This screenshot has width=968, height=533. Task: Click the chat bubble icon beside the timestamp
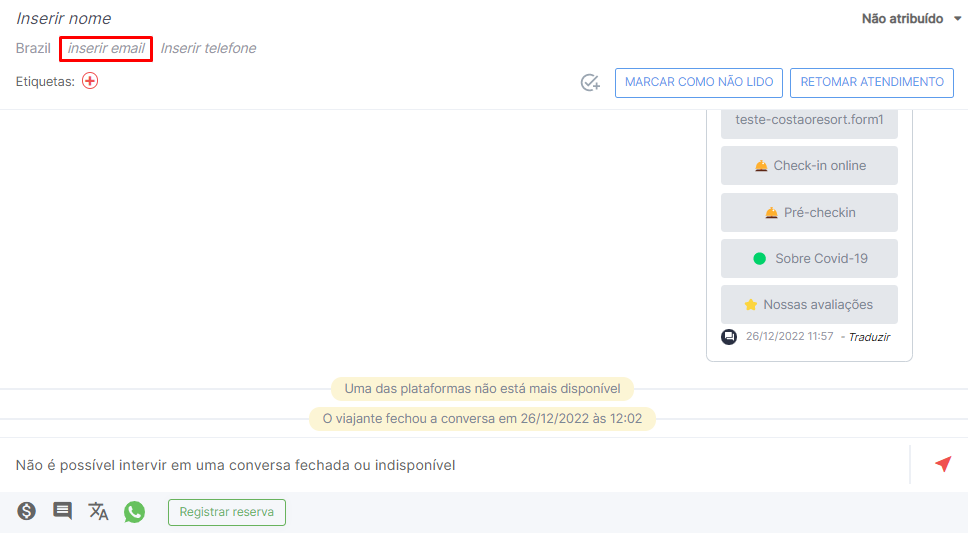pyautogui.click(x=729, y=337)
